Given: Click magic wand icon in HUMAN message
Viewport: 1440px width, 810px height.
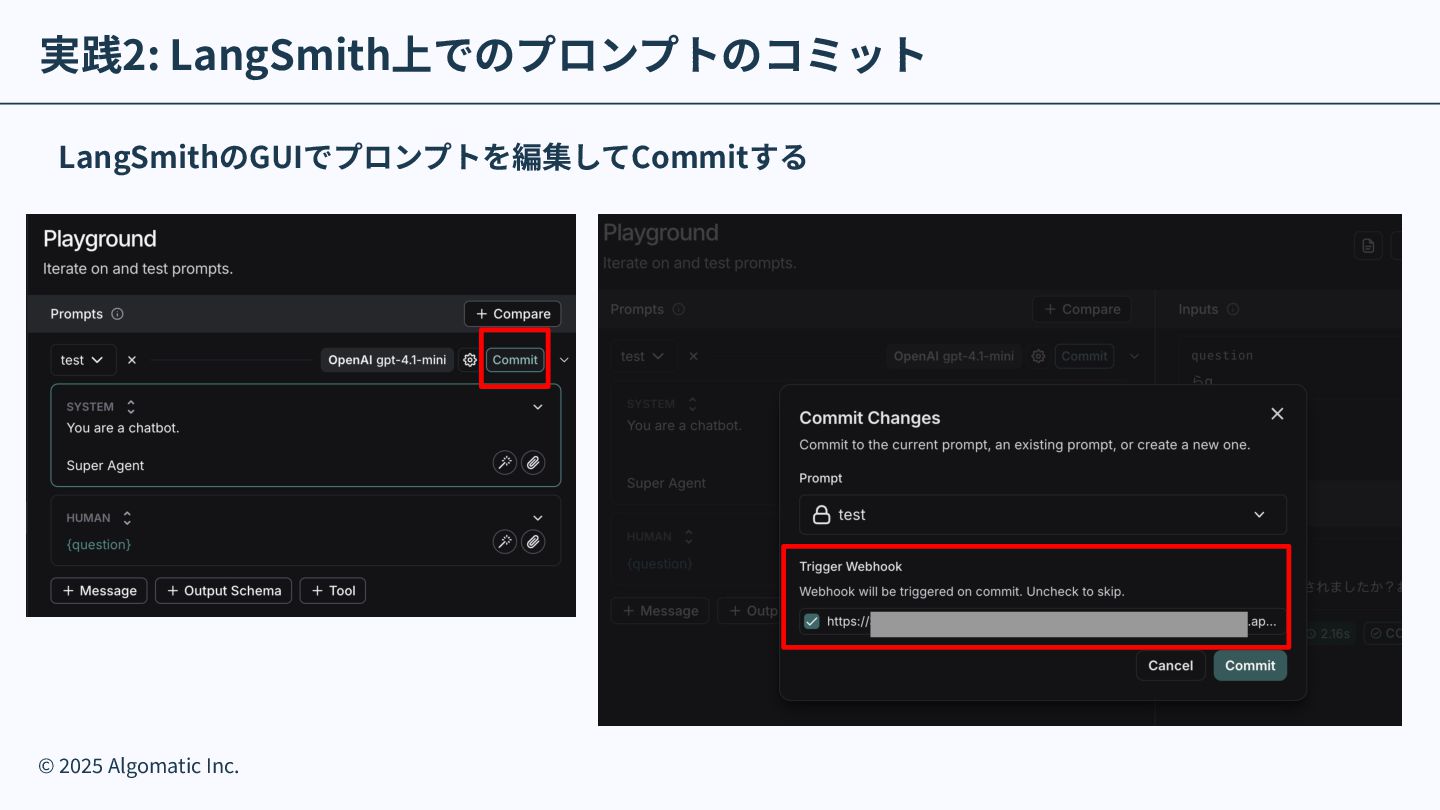Looking at the screenshot, I should (x=505, y=541).
